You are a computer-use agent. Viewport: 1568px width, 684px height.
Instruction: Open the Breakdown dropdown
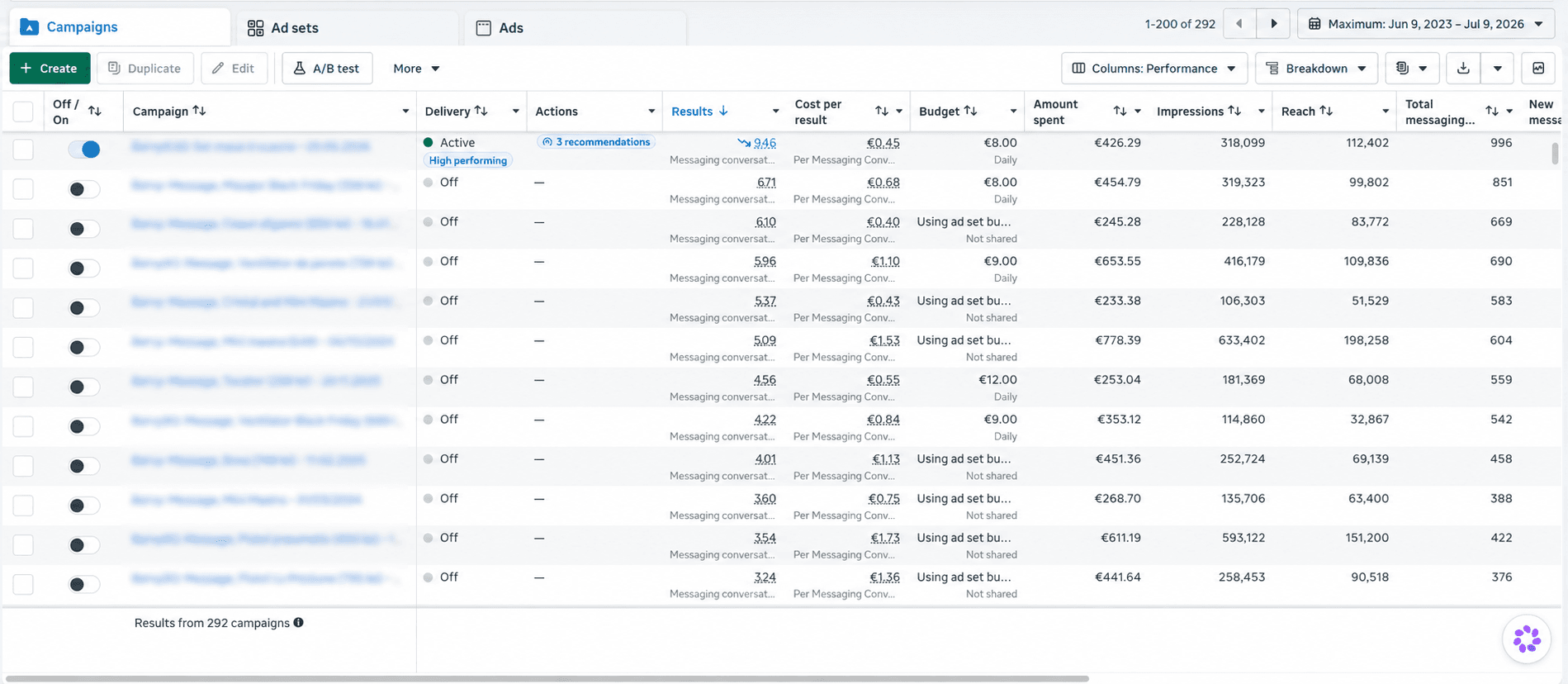click(x=1316, y=69)
